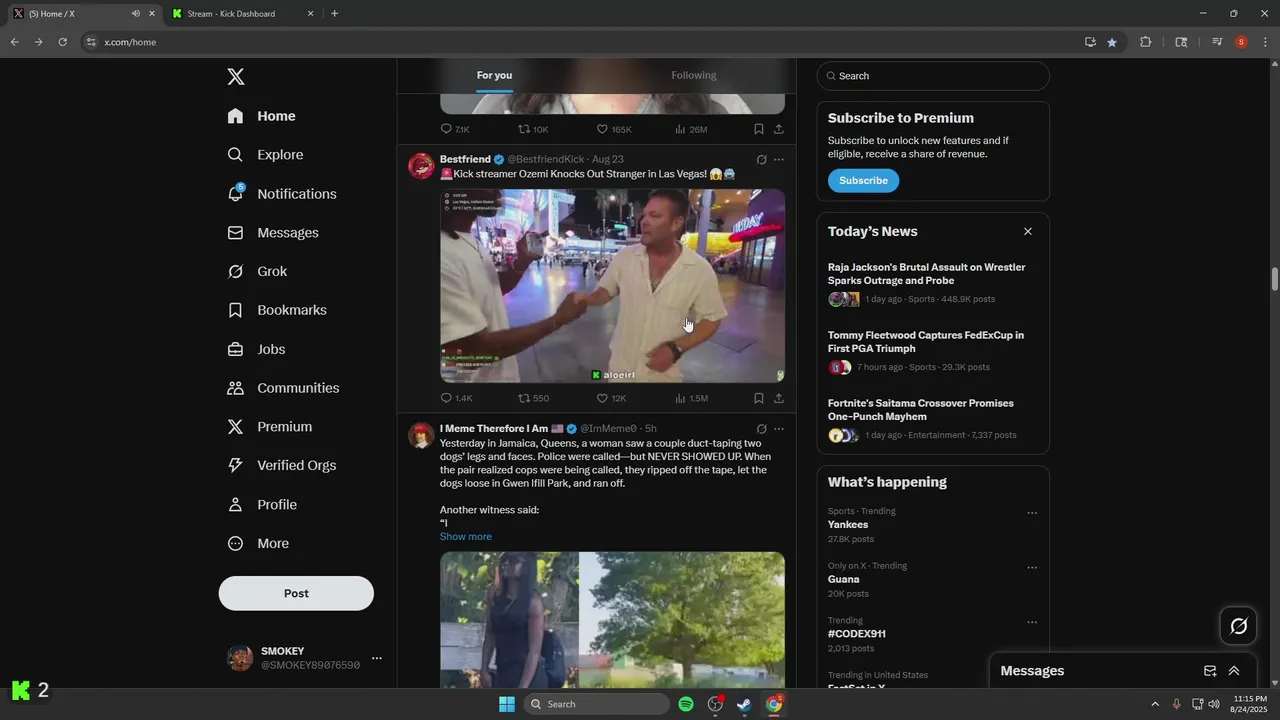Open I Meme Therefore I Am profile name

[x=494, y=429]
